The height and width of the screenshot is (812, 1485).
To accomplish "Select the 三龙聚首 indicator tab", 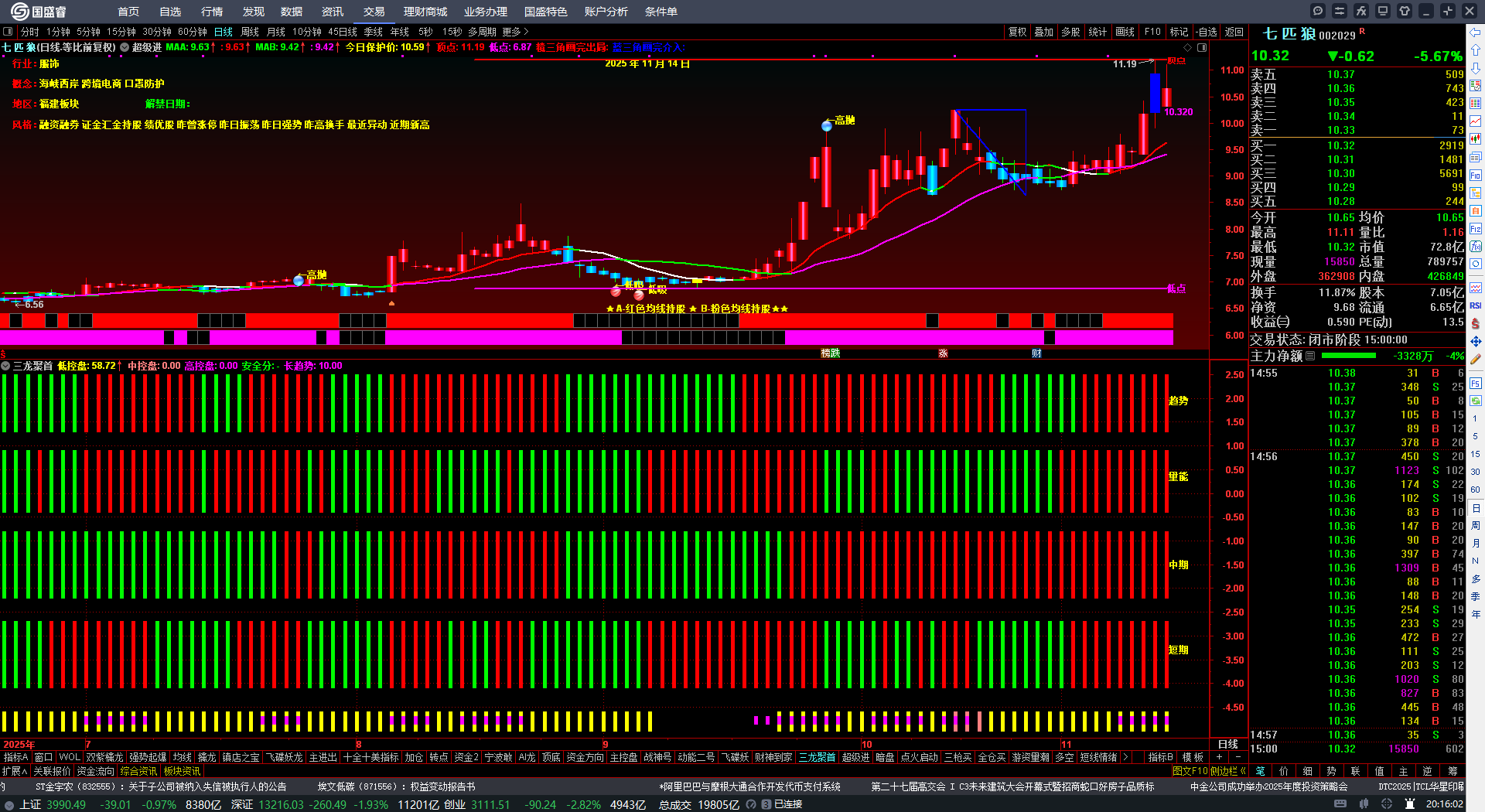I will (817, 757).
